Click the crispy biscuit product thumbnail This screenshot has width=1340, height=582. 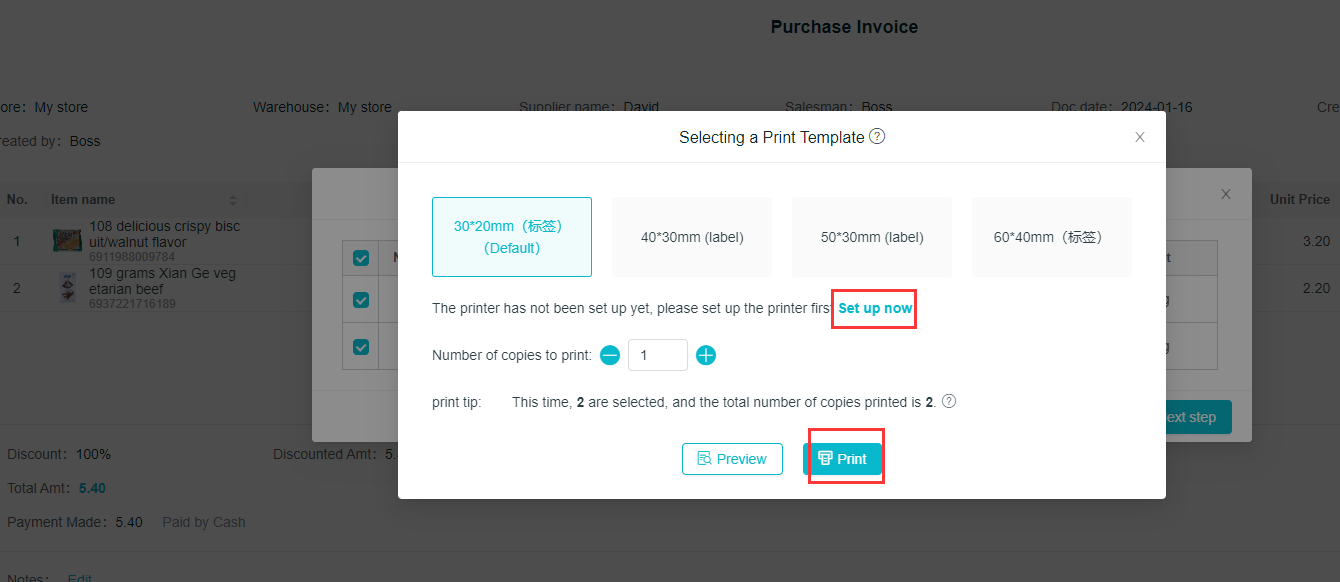point(67,240)
